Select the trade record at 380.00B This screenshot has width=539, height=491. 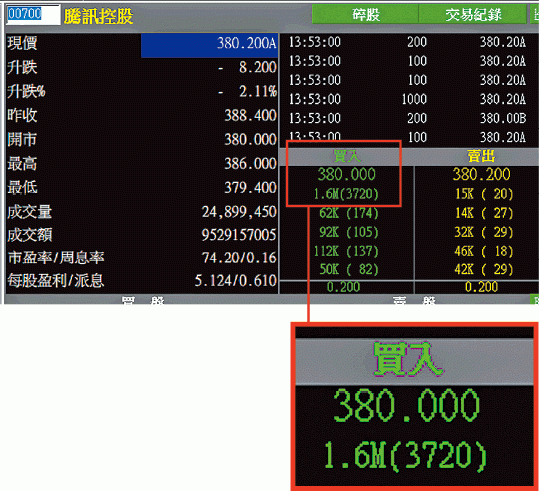pyautogui.click(x=407, y=119)
